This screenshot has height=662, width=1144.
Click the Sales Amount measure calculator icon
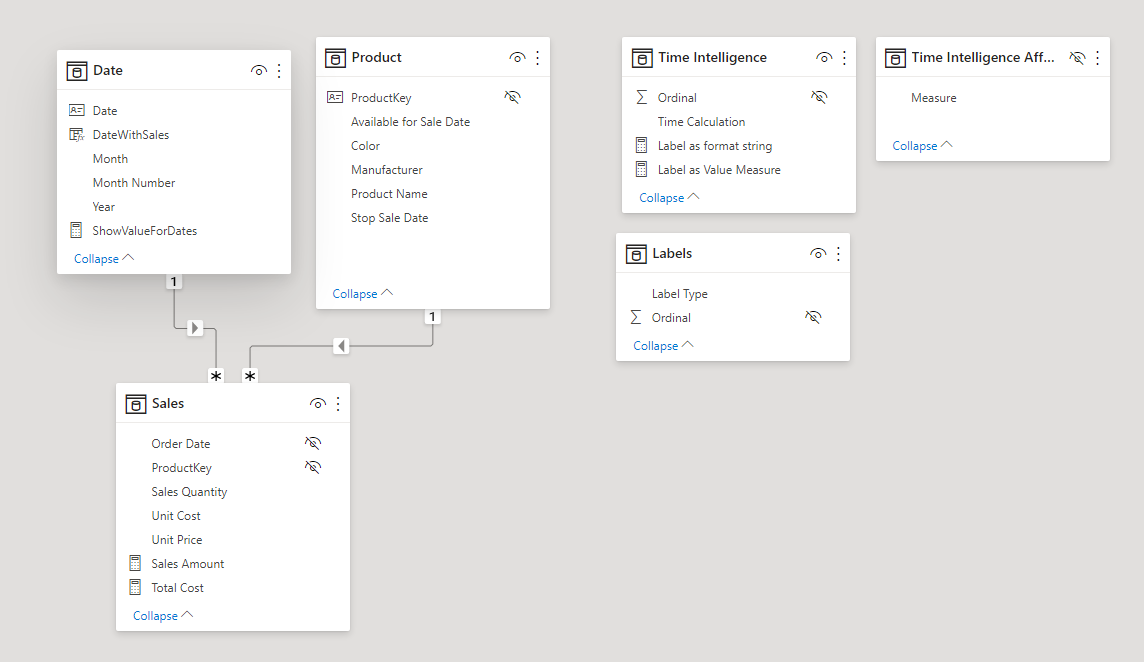pos(135,564)
